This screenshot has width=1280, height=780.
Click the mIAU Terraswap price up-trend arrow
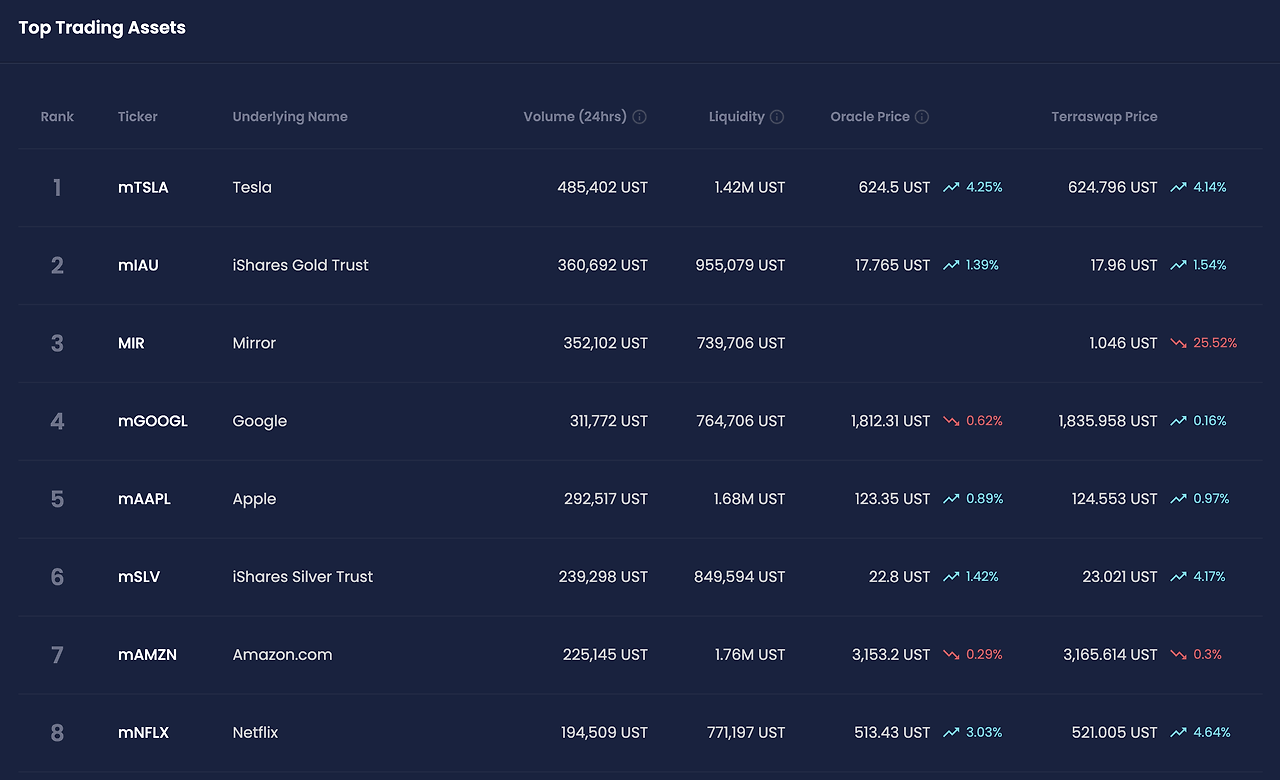click(1178, 265)
